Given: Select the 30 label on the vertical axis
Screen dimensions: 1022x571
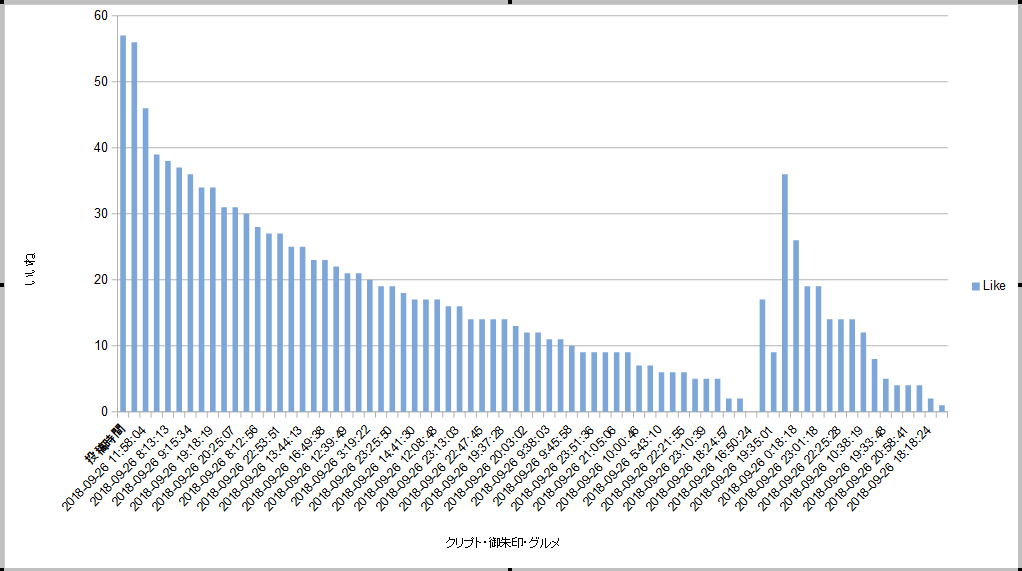Looking at the screenshot, I should tap(101, 214).
